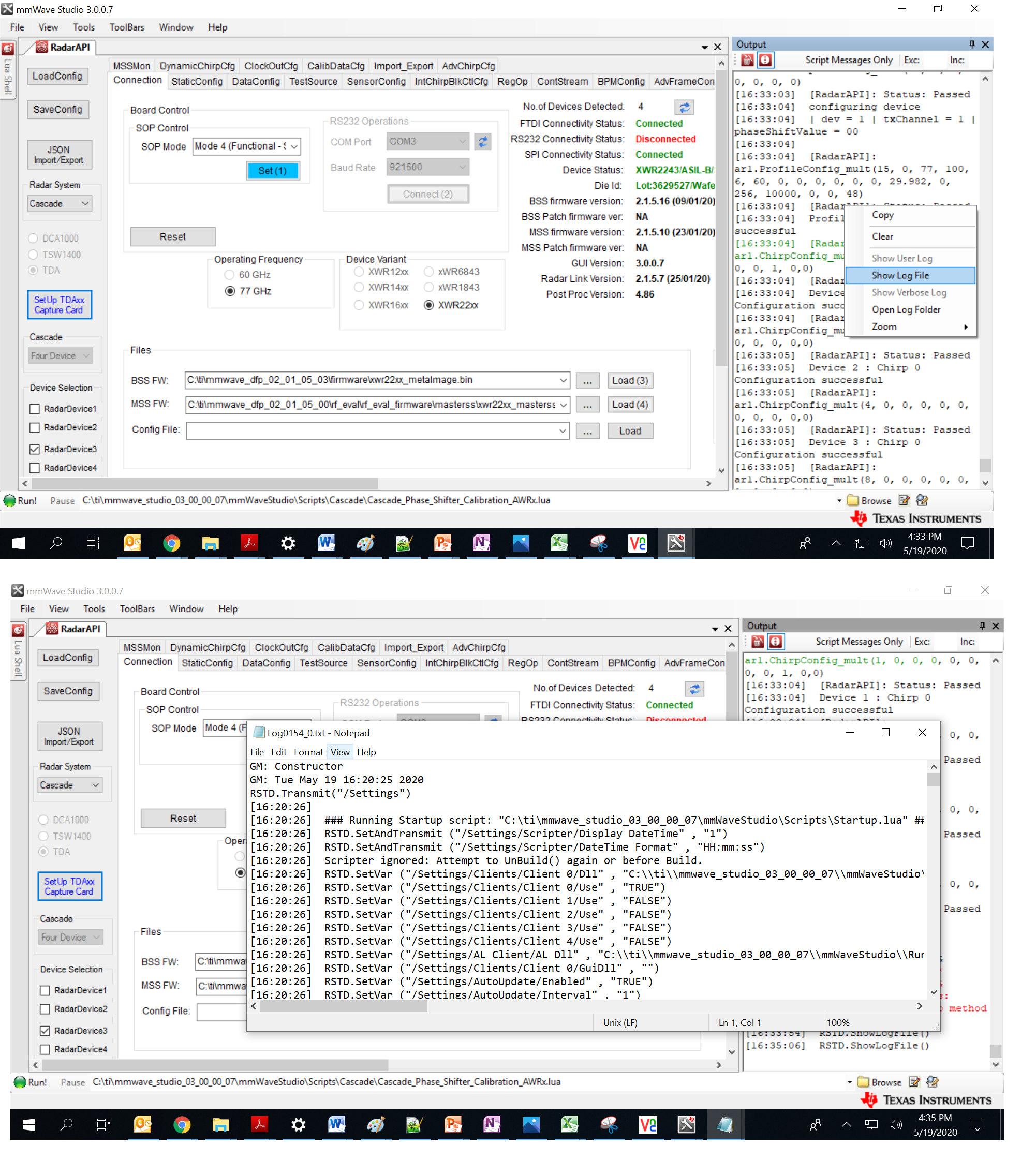Screen dimensions: 1036x1160
Task: Open Lua Shell side tab in lower capture
Action: pos(18,651)
